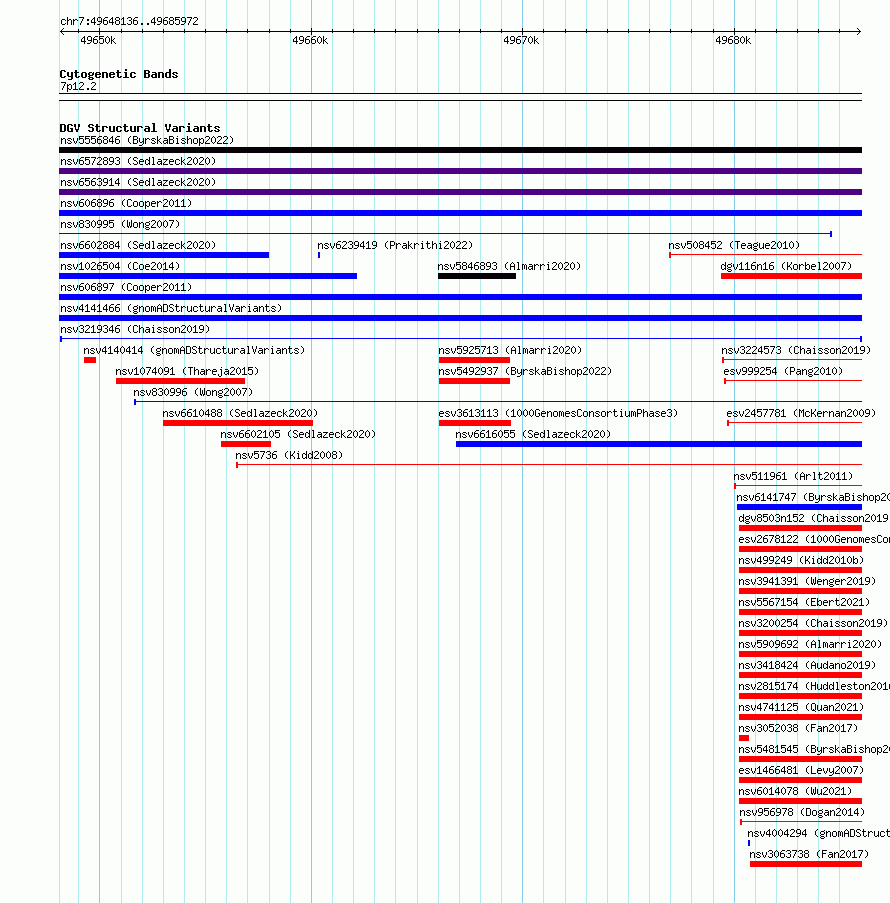The image size is (890, 903).
Task: Click the blue nsv6616055 feature bar
Action: tap(659, 445)
